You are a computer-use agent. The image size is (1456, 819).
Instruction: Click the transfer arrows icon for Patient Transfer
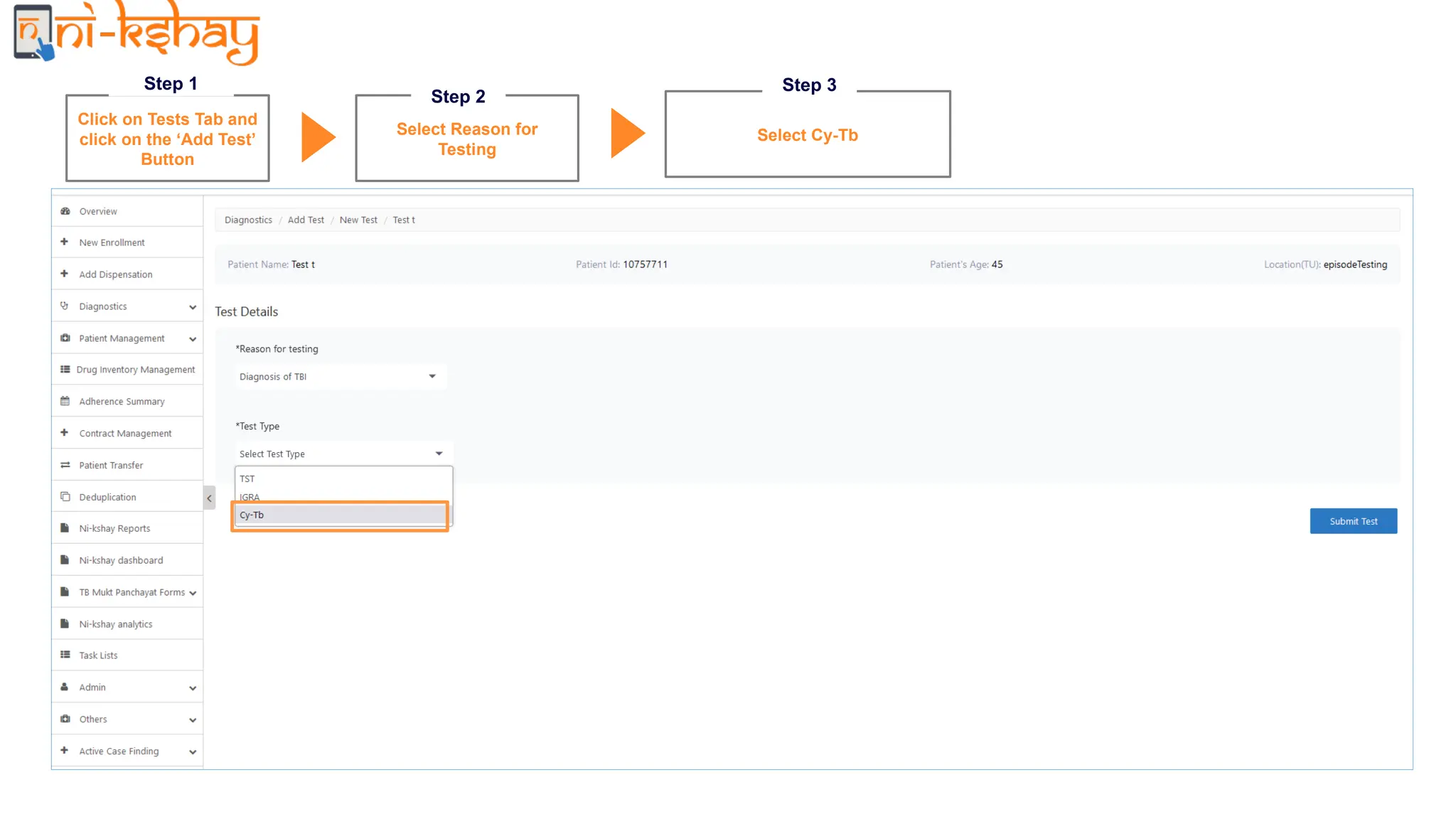[65, 465]
